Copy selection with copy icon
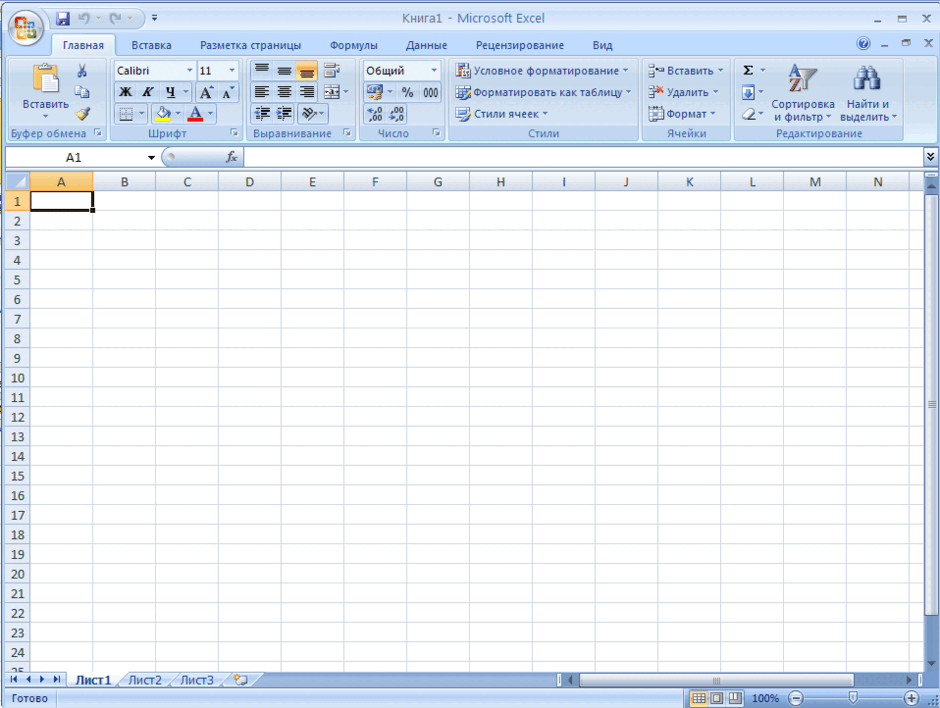Image resolution: width=940 pixels, height=708 pixels. click(x=82, y=92)
